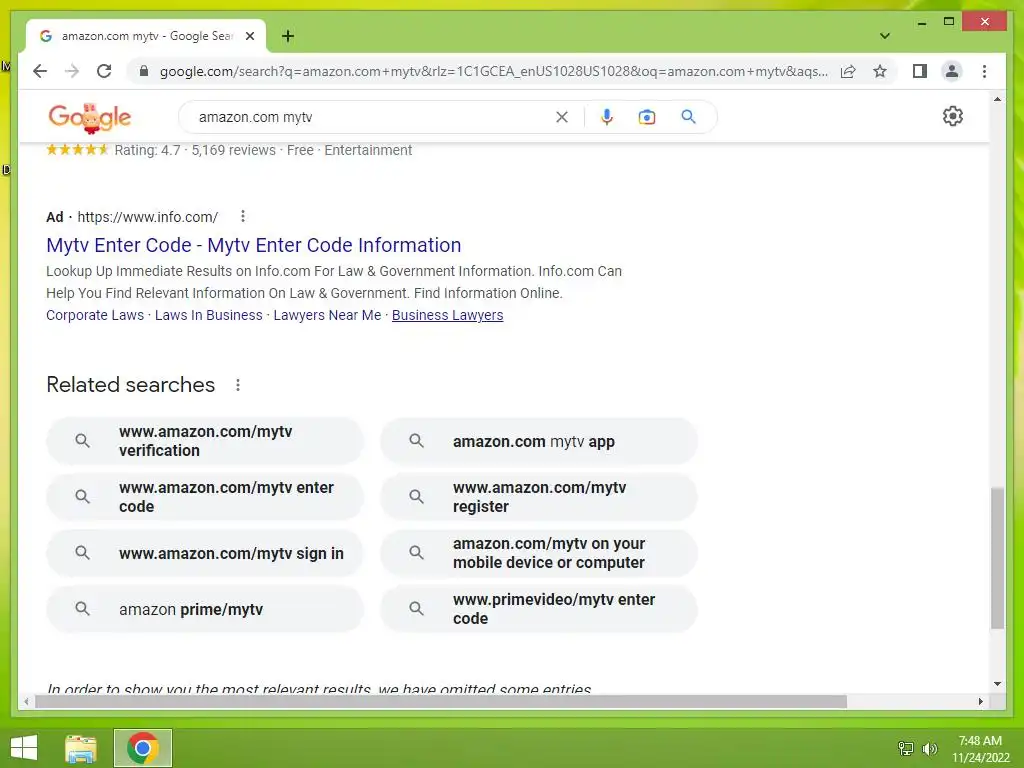Open the network tray icon

click(905, 748)
